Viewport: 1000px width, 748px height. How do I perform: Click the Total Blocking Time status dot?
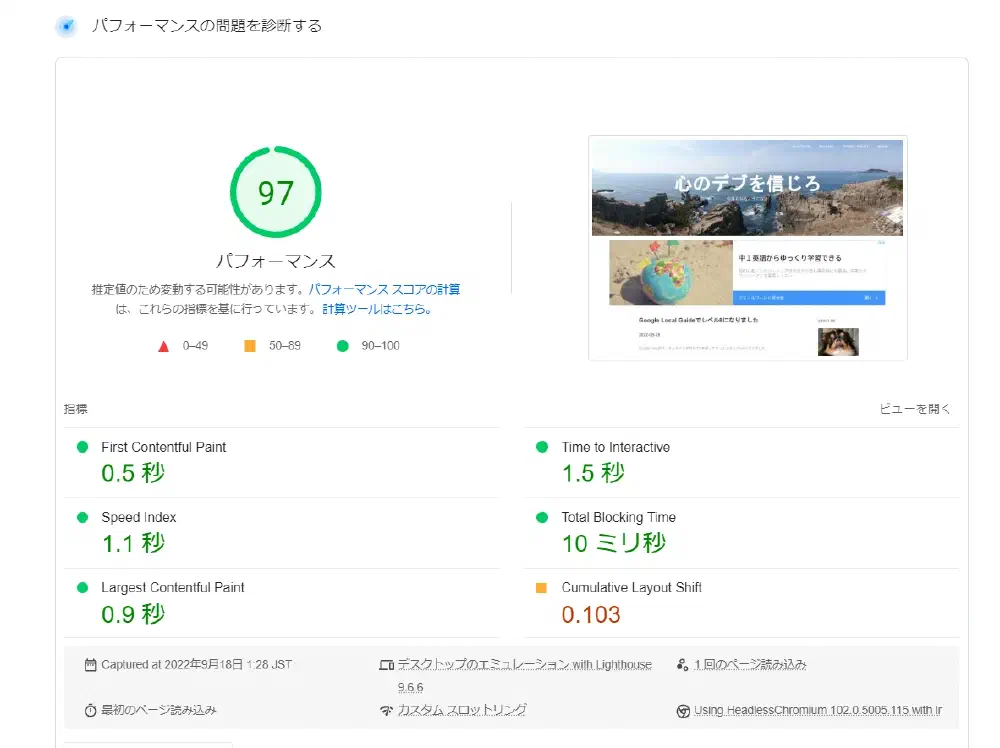542,517
